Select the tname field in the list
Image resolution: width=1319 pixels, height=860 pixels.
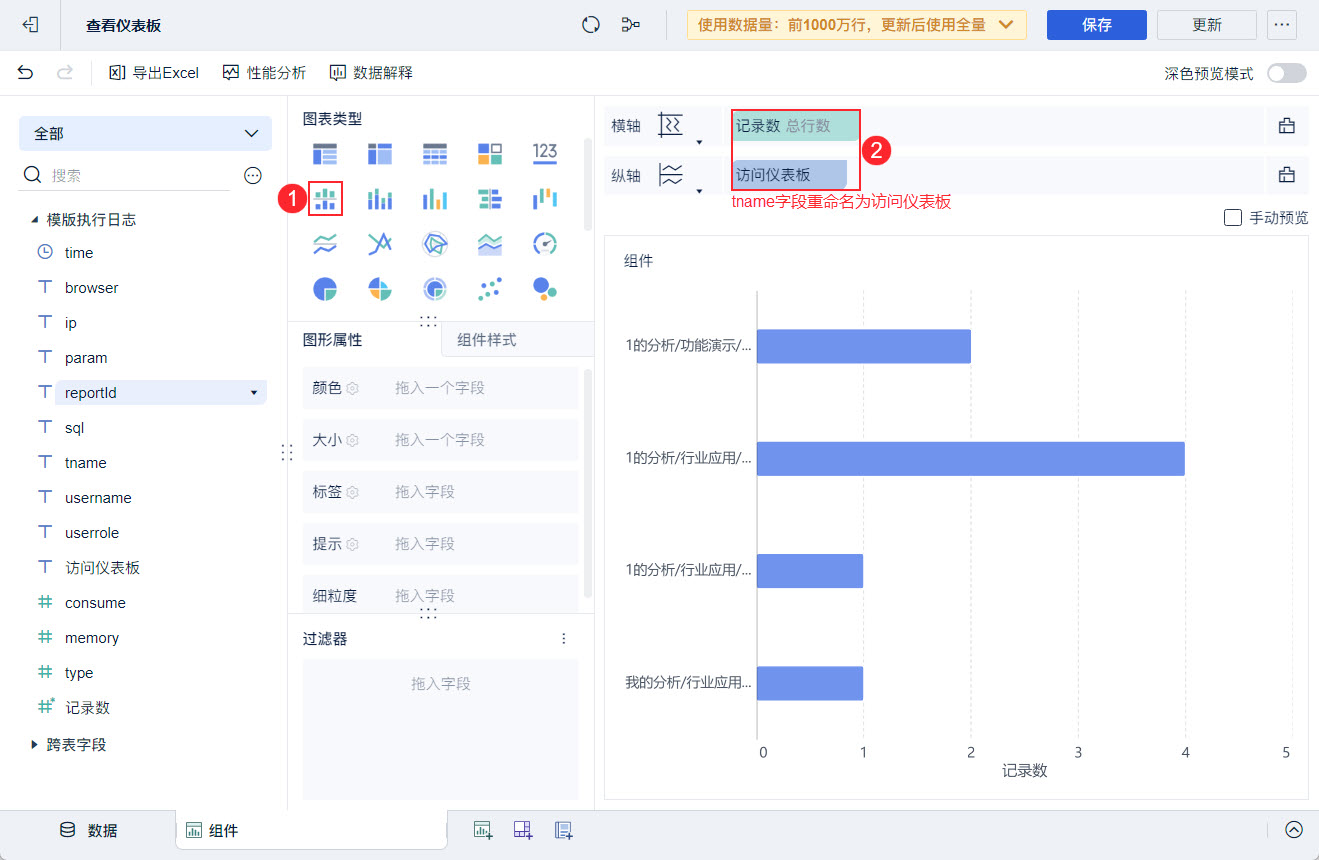point(86,463)
